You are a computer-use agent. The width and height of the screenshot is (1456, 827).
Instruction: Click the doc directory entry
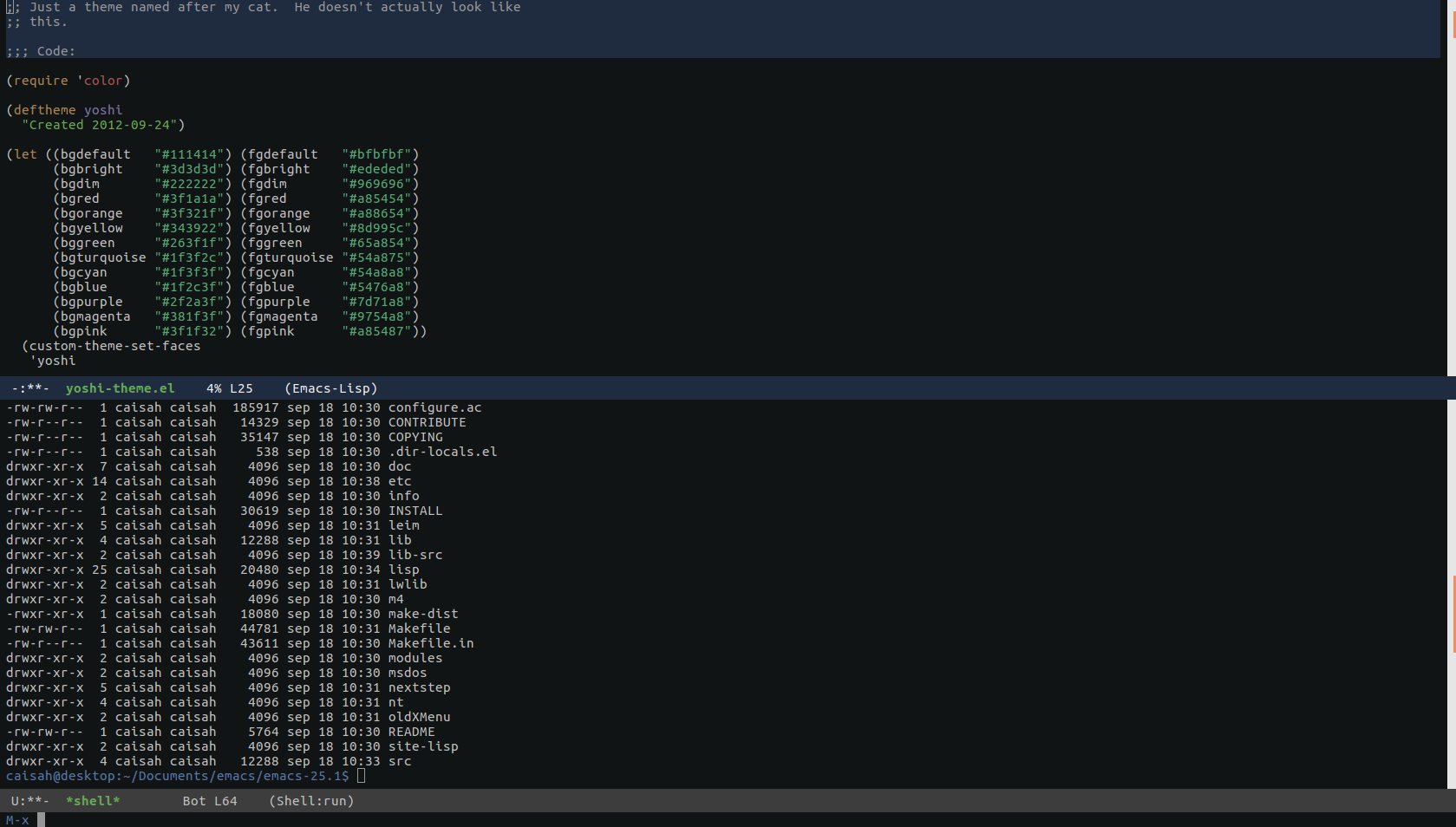(400, 466)
